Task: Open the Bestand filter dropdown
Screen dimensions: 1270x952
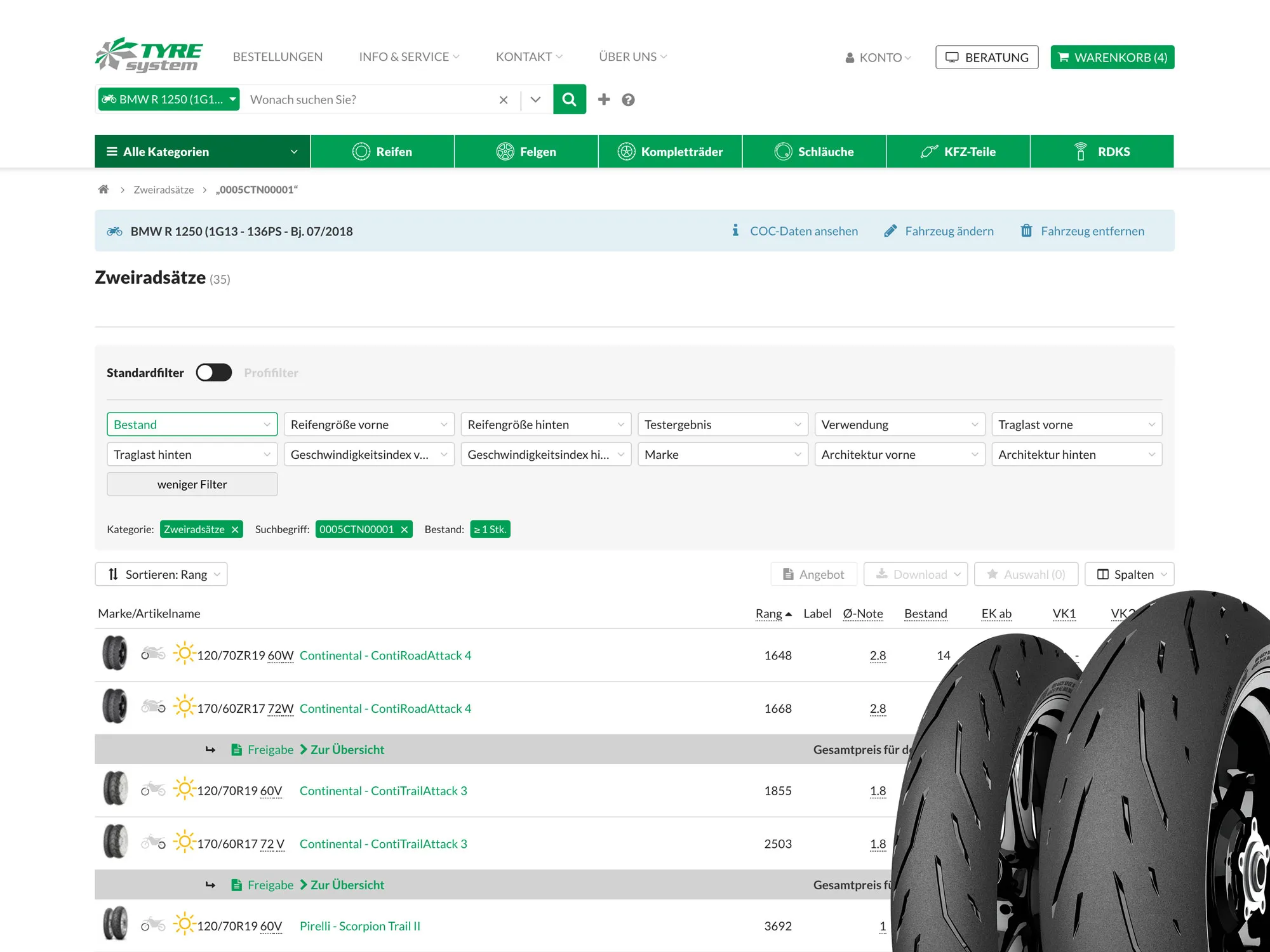Action: (x=192, y=425)
